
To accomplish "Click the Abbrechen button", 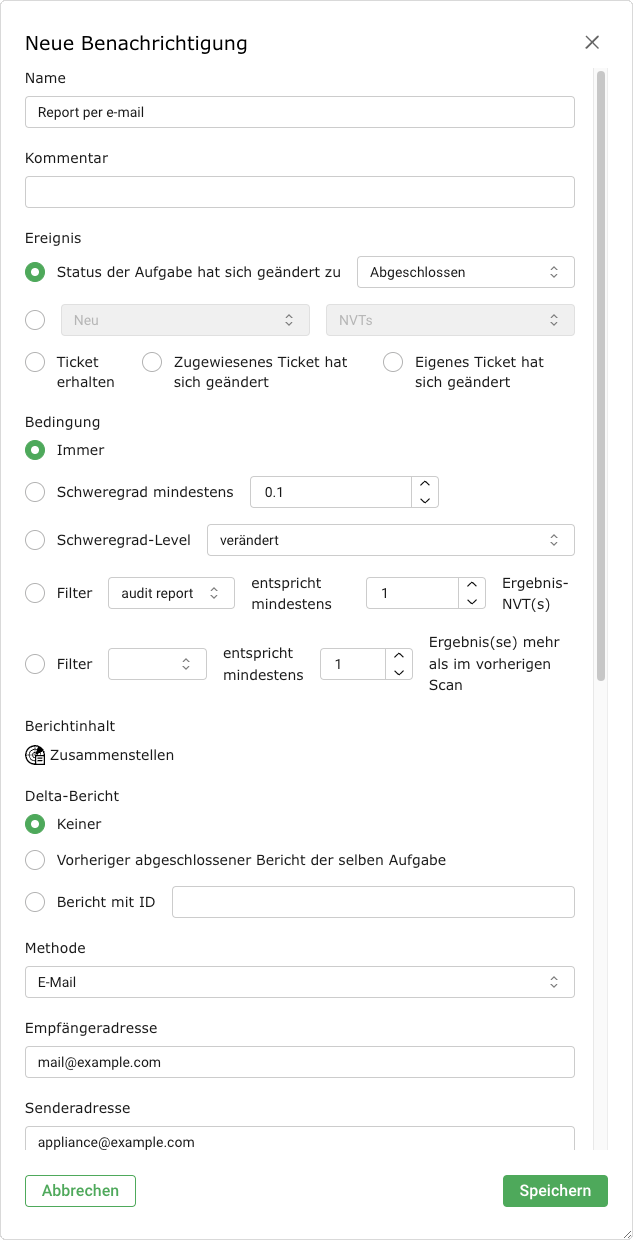I will [80, 1191].
